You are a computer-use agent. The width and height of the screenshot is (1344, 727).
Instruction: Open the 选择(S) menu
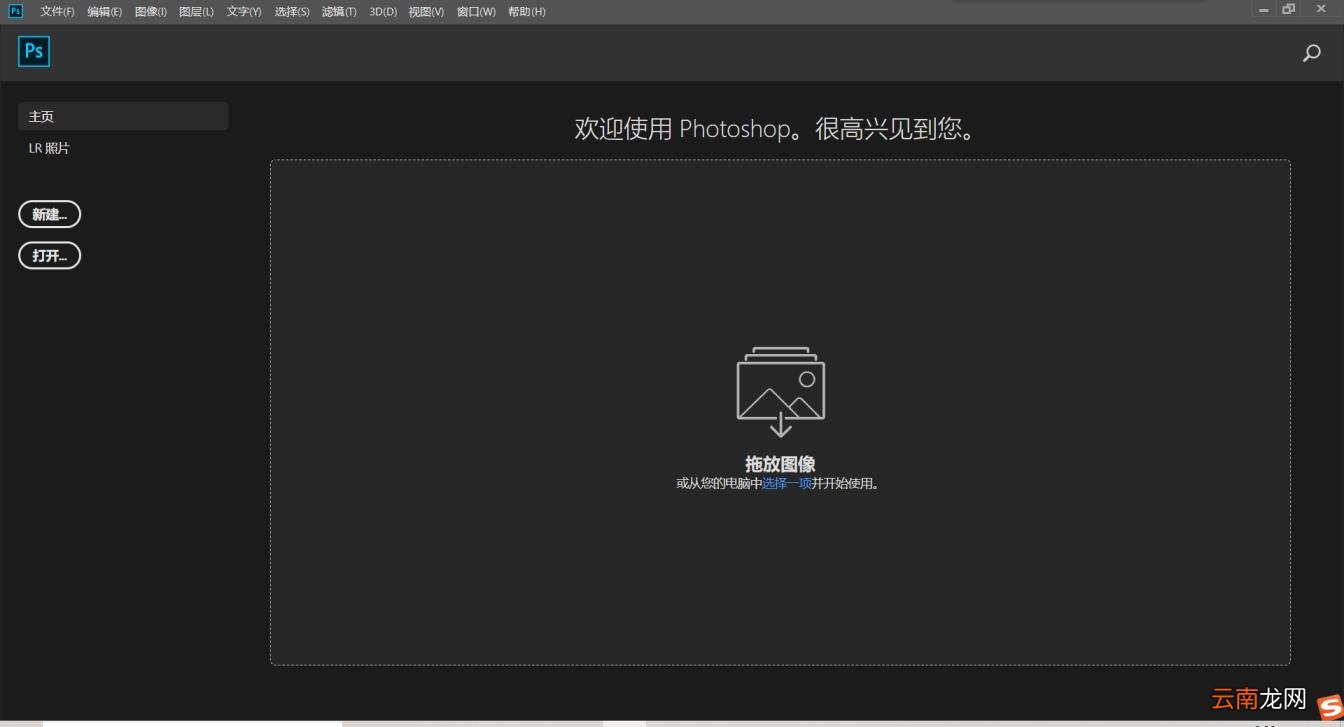292,12
